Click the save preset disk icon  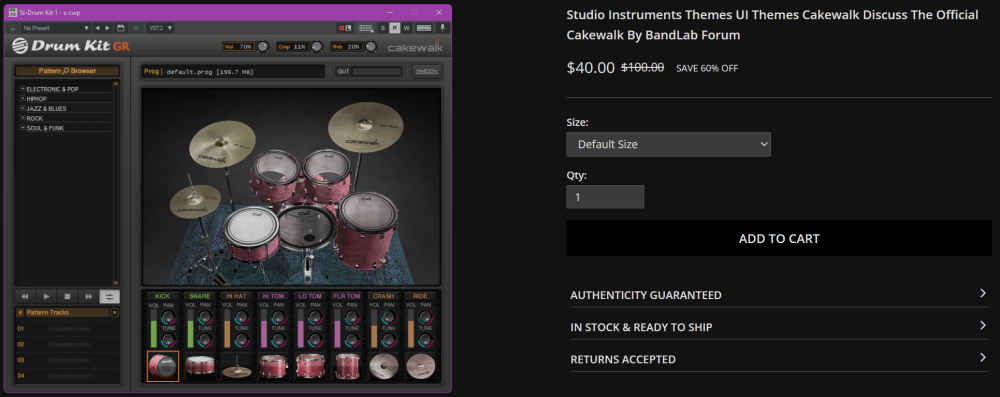121,28
